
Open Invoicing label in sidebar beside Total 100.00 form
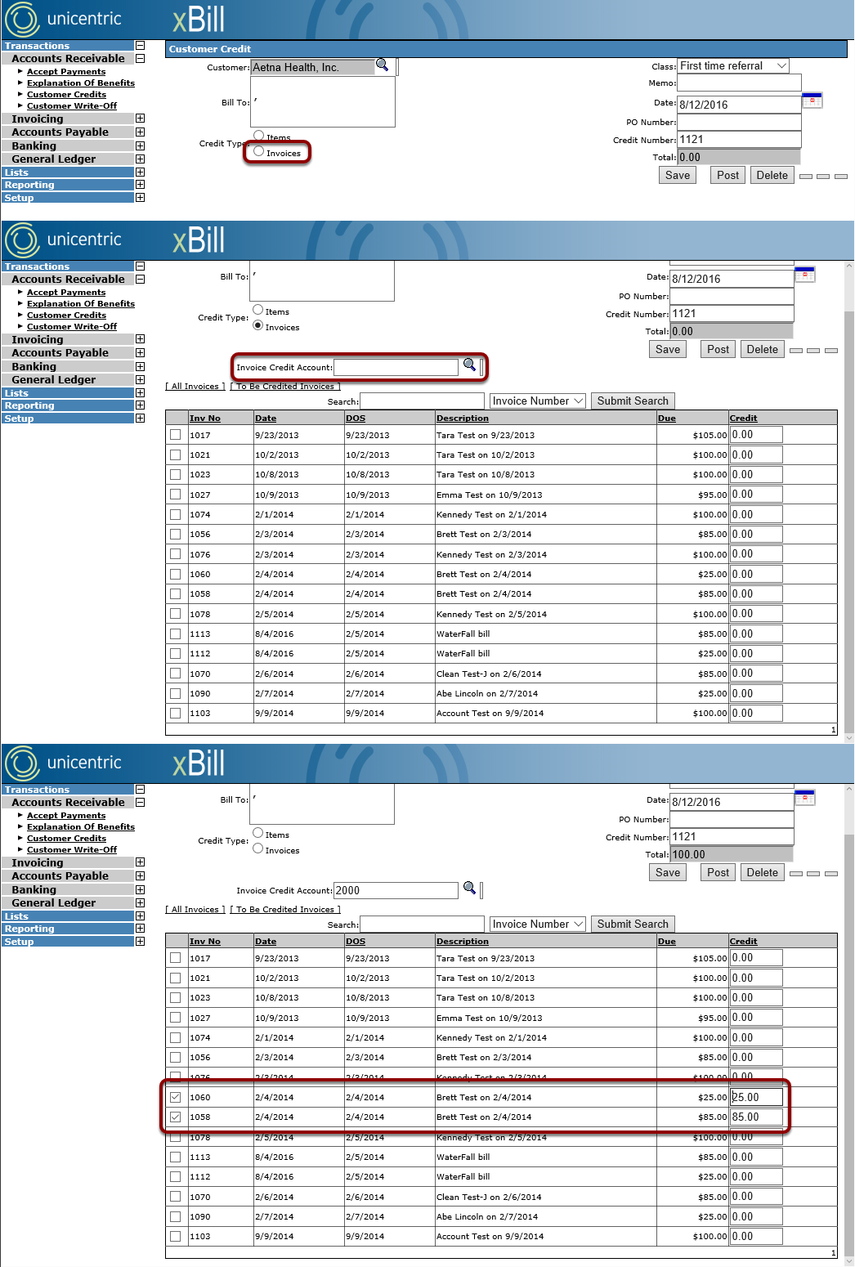click(x=37, y=863)
